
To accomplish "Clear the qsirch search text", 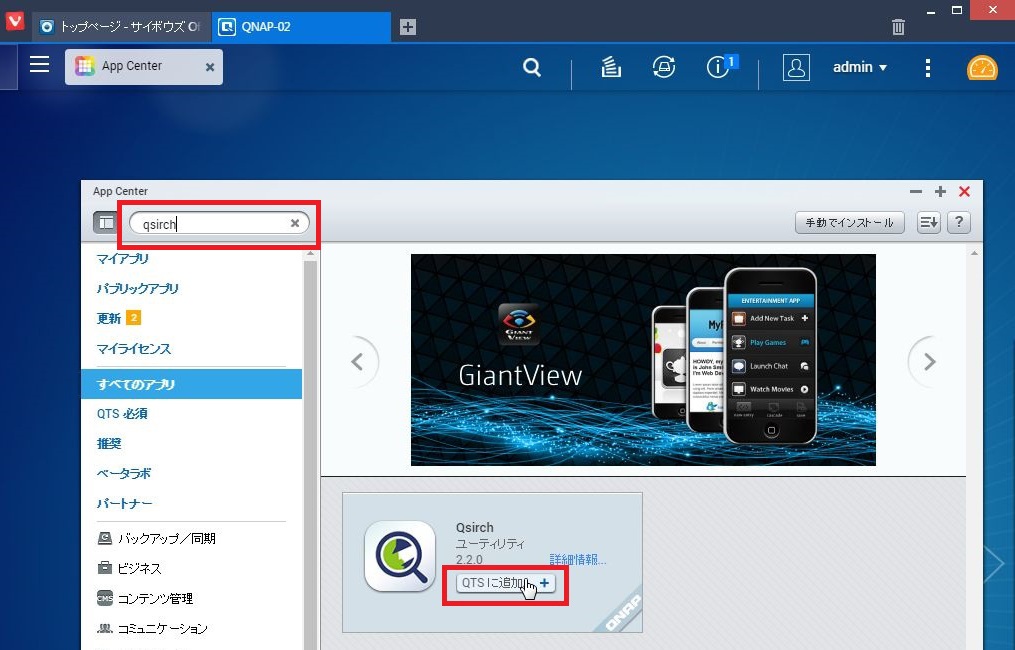I will click(x=295, y=223).
